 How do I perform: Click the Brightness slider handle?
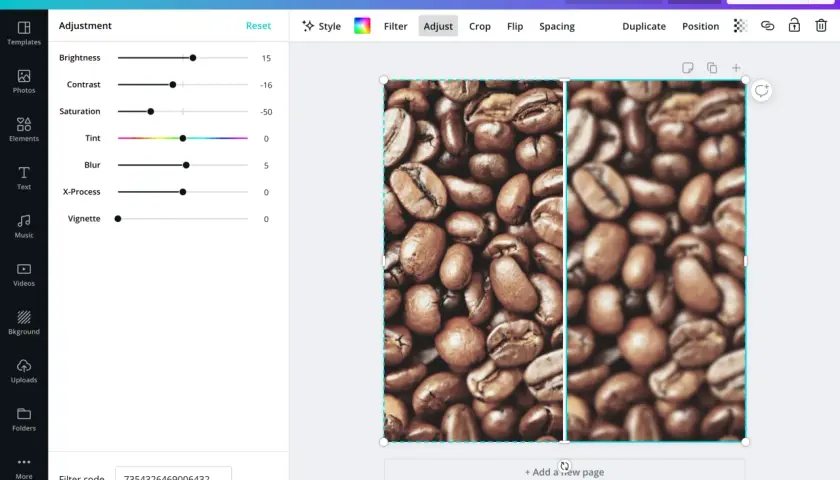[193, 58]
